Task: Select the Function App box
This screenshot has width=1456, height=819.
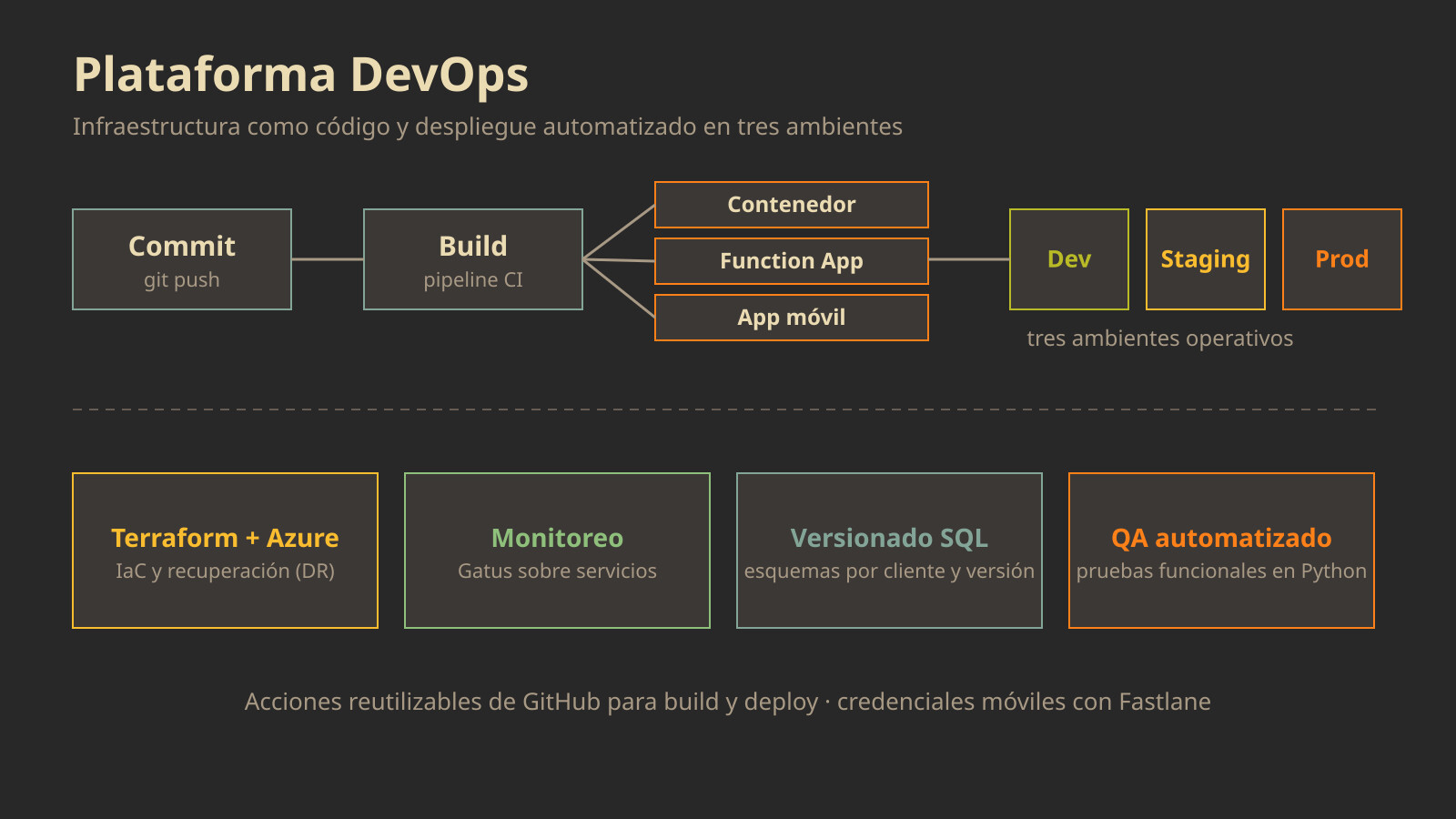Action: [x=792, y=261]
